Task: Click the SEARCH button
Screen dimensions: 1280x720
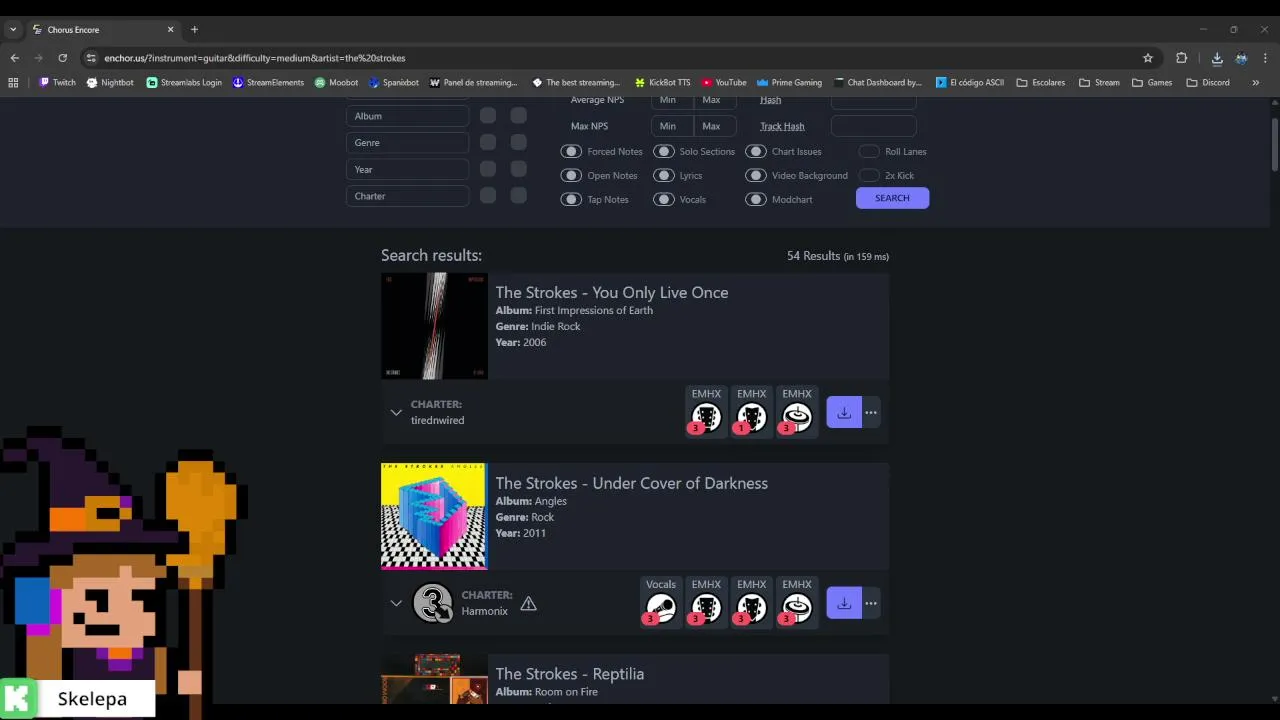Action: tap(892, 198)
